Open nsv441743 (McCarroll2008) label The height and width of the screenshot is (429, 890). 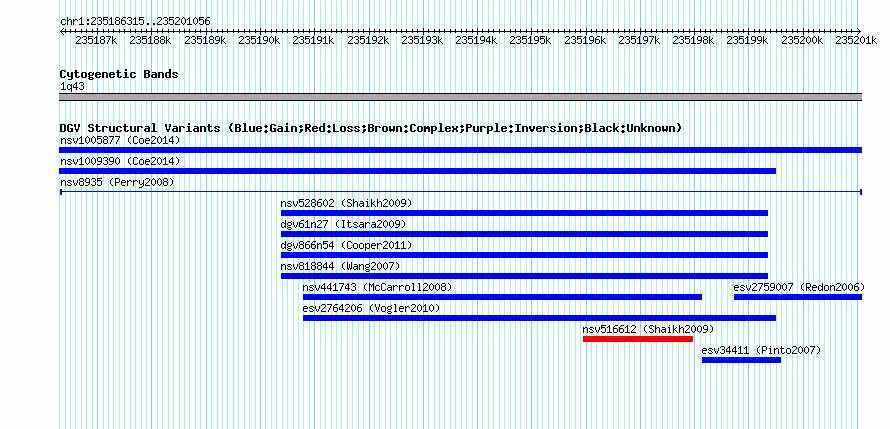coord(377,287)
